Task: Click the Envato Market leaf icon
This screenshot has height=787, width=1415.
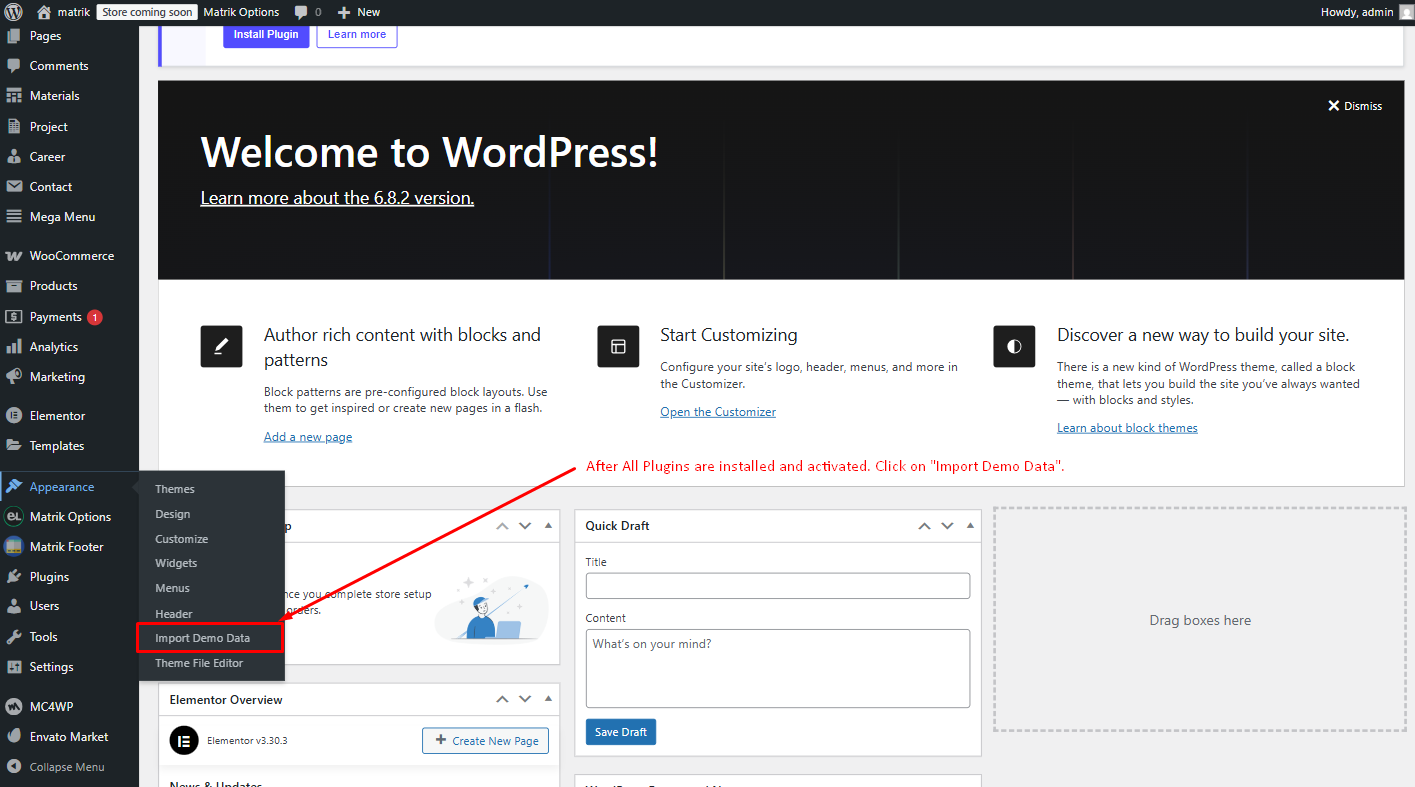Action: click(14, 737)
